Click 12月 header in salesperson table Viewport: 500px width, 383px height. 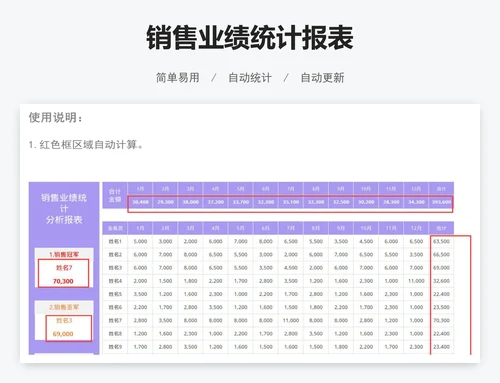[x=416, y=228]
